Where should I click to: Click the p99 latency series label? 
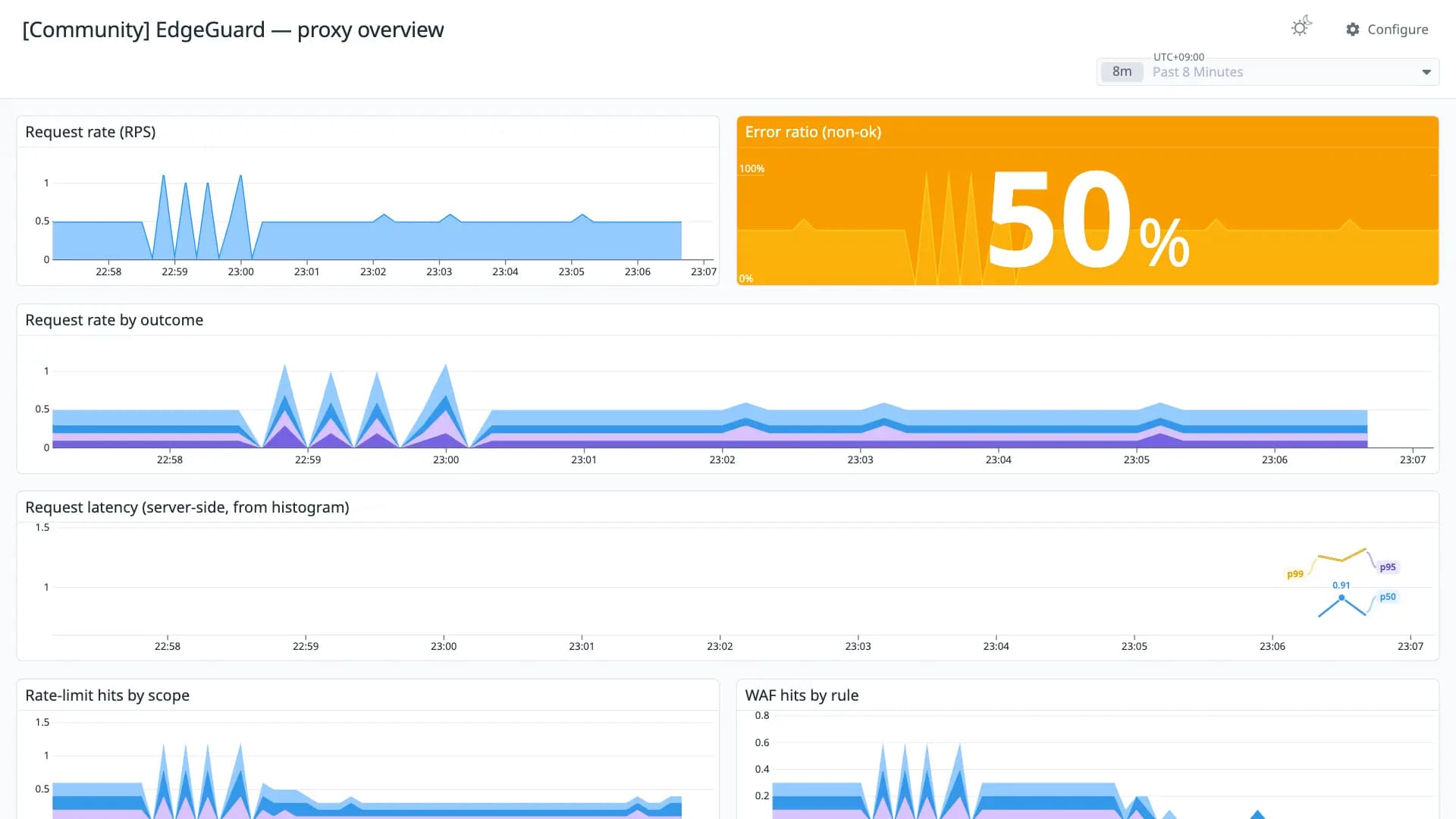pyautogui.click(x=1295, y=574)
